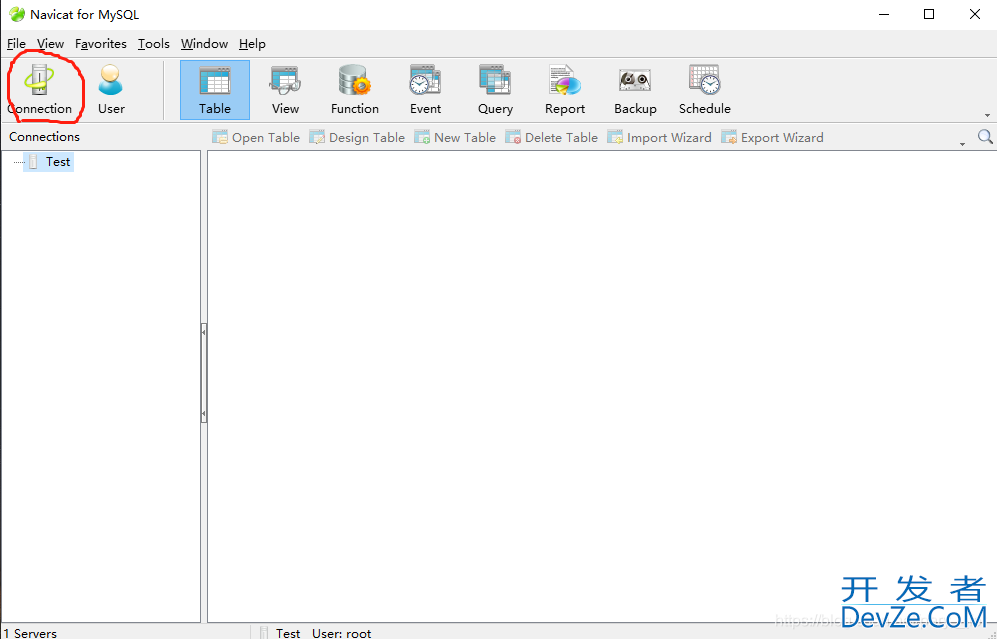Click New Table in the object toolbar
Image resolution: width=997 pixels, height=639 pixels.
pyautogui.click(x=455, y=137)
